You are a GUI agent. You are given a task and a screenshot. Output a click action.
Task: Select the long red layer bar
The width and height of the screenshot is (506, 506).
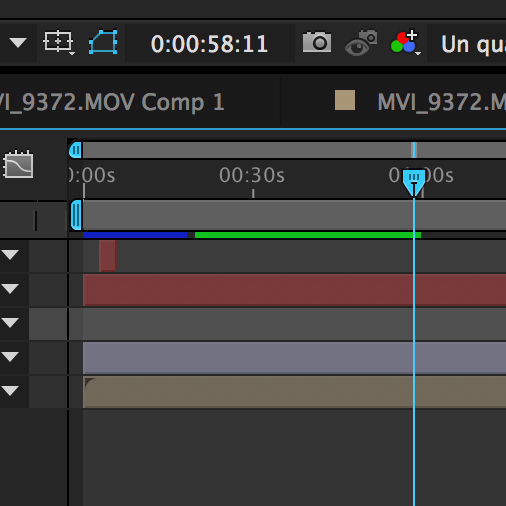click(x=294, y=290)
